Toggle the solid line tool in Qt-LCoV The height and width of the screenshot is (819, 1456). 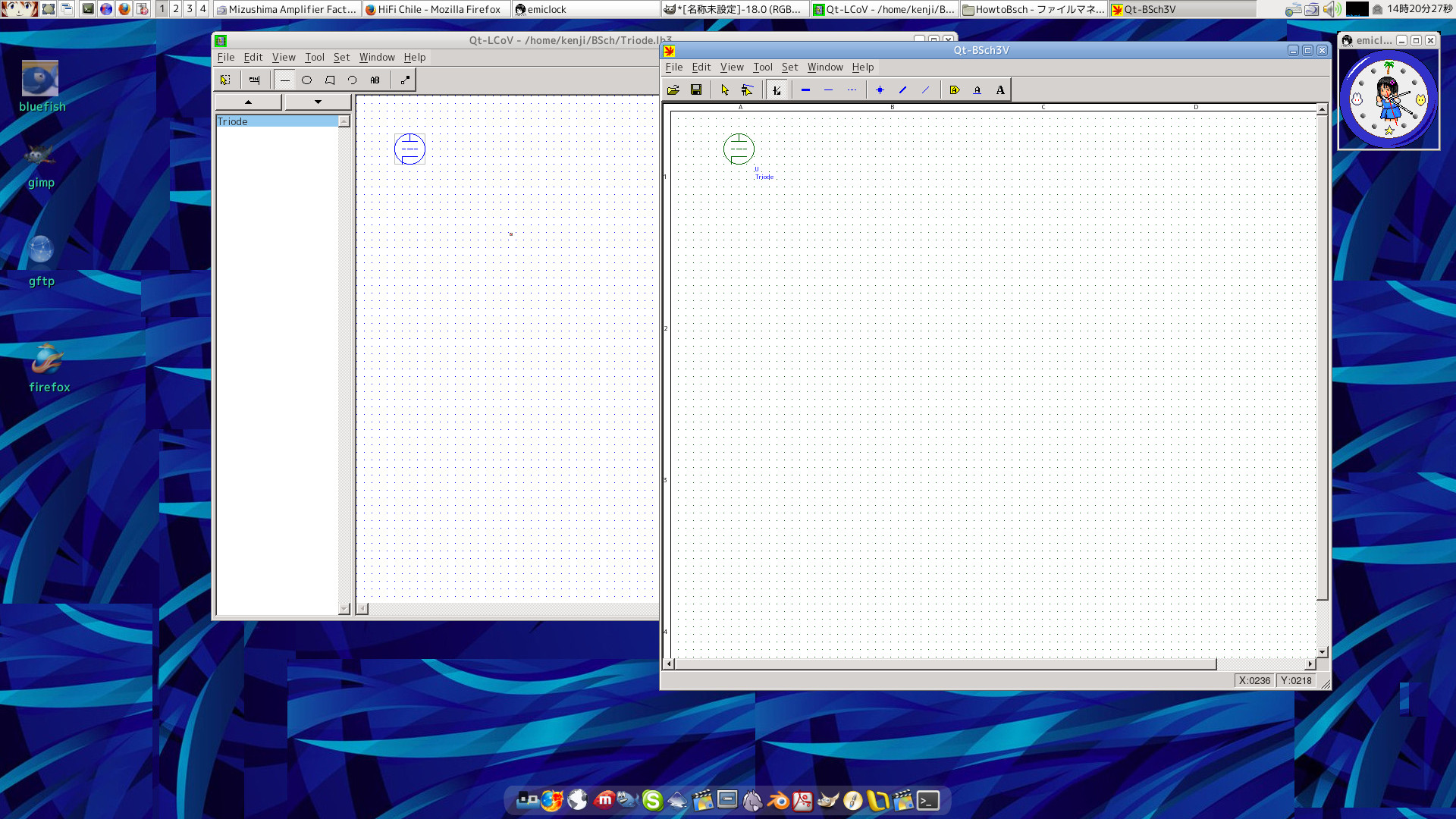pyautogui.click(x=285, y=80)
